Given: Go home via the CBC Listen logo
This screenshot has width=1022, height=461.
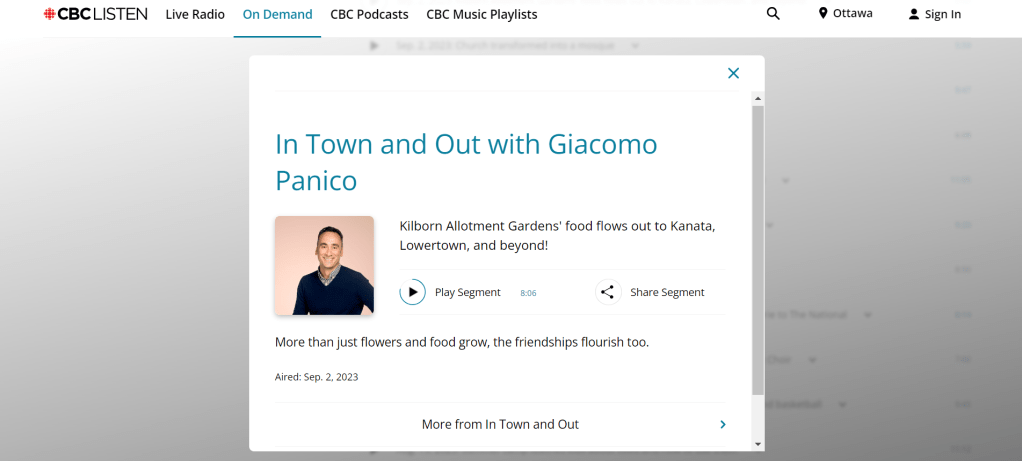Looking at the screenshot, I should (x=95, y=14).
